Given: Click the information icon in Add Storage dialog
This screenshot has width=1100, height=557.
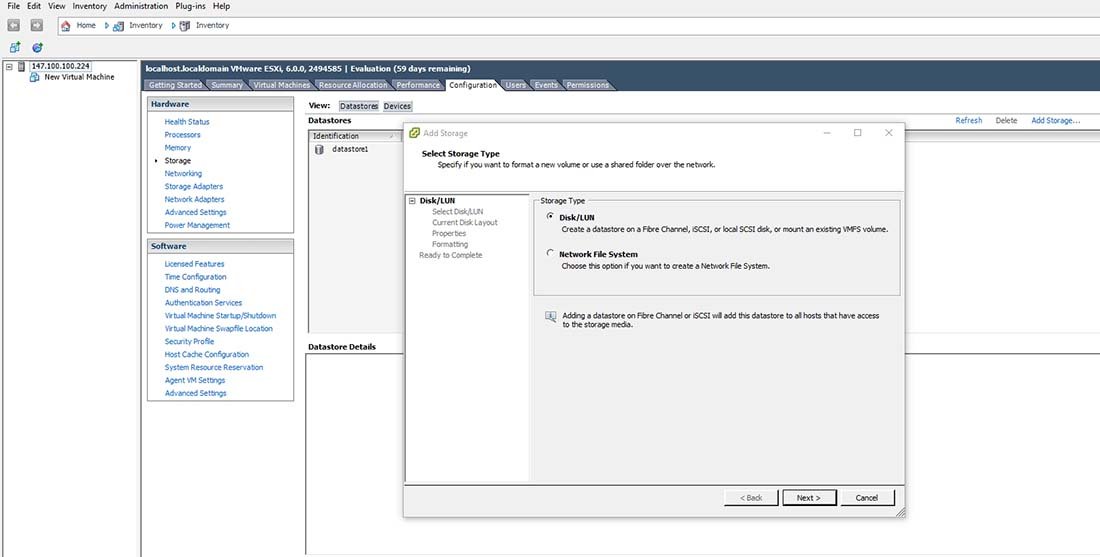Looking at the screenshot, I should [x=551, y=317].
